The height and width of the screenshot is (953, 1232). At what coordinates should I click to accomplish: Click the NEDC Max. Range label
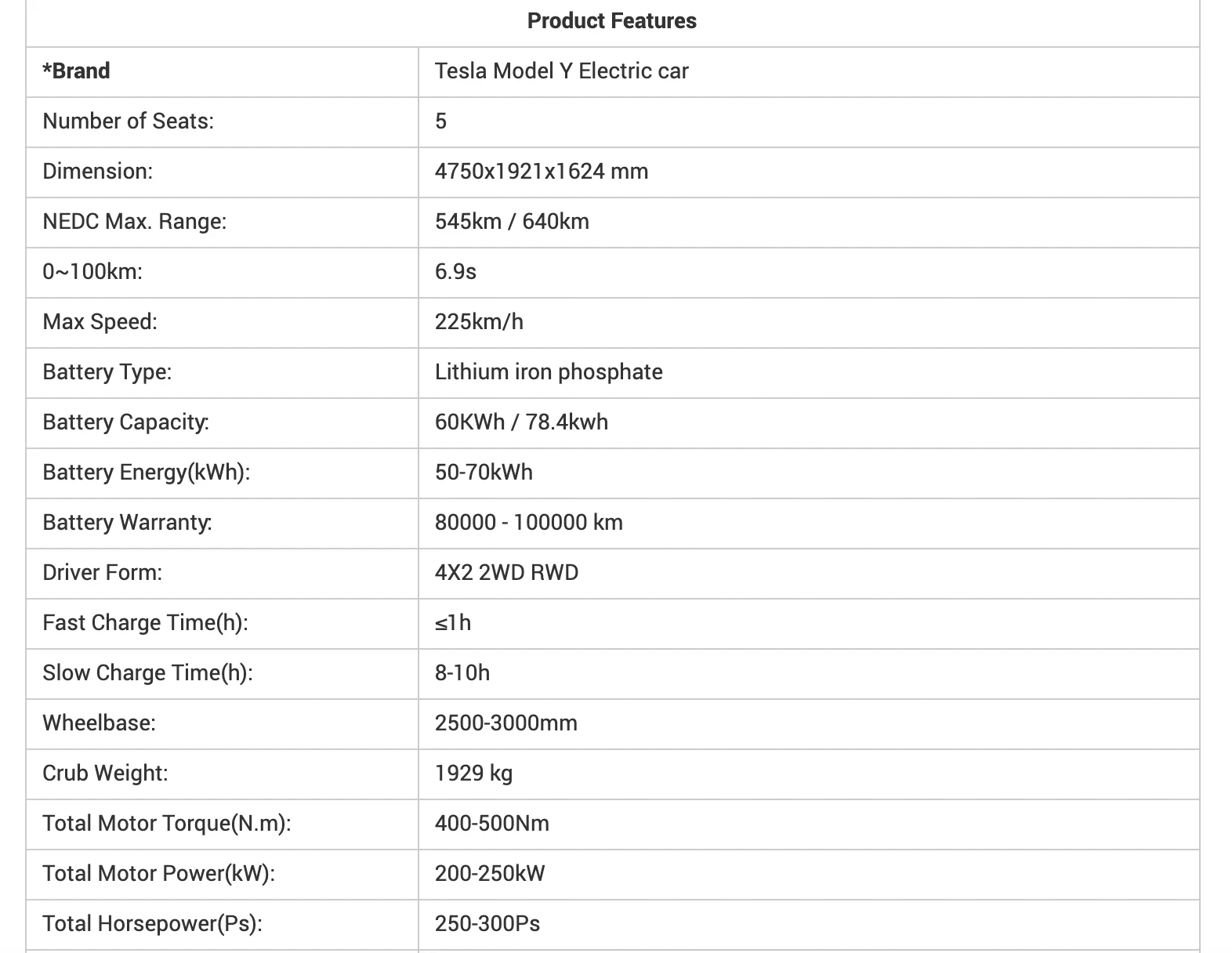[134, 222]
